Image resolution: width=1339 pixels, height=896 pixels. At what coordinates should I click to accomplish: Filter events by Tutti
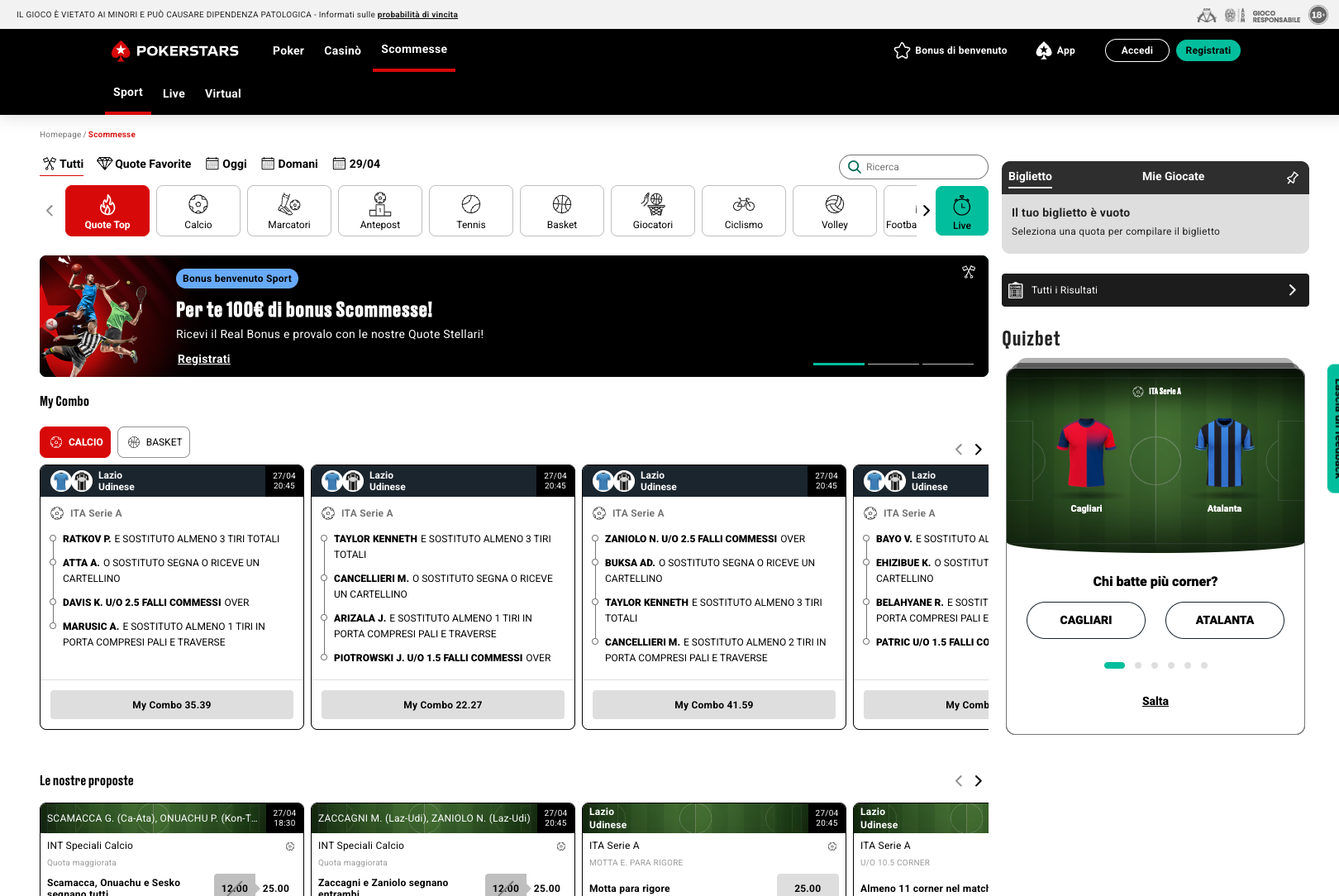click(63, 164)
